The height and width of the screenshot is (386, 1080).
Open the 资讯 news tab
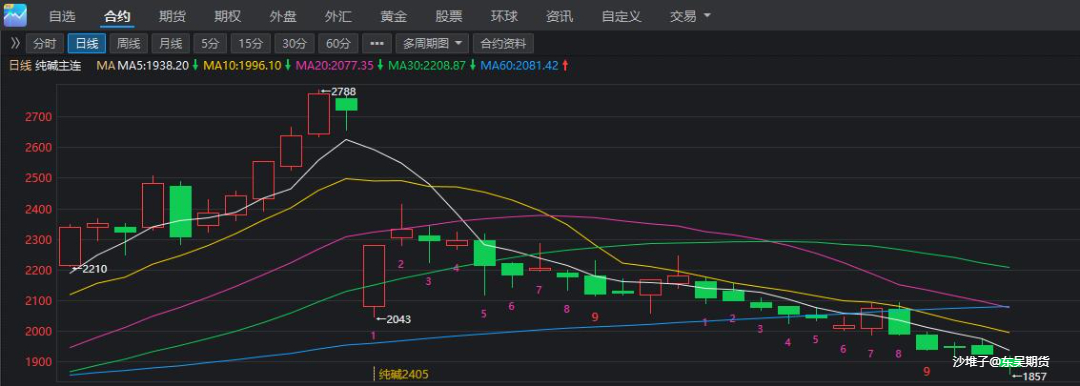[x=559, y=16]
